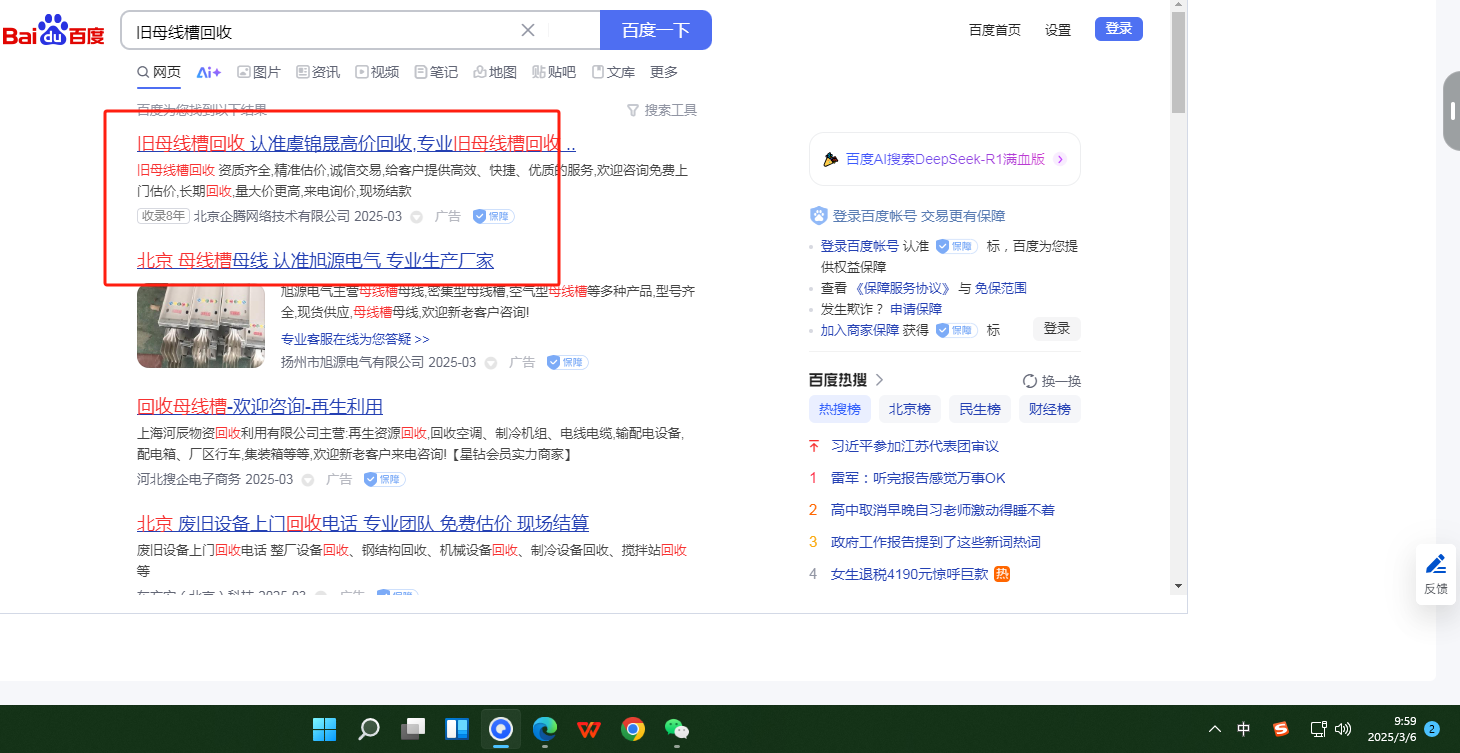The height and width of the screenshot is (753, 1460).
Task: Switch to the 图片 search tab
Action: [258, 72]
